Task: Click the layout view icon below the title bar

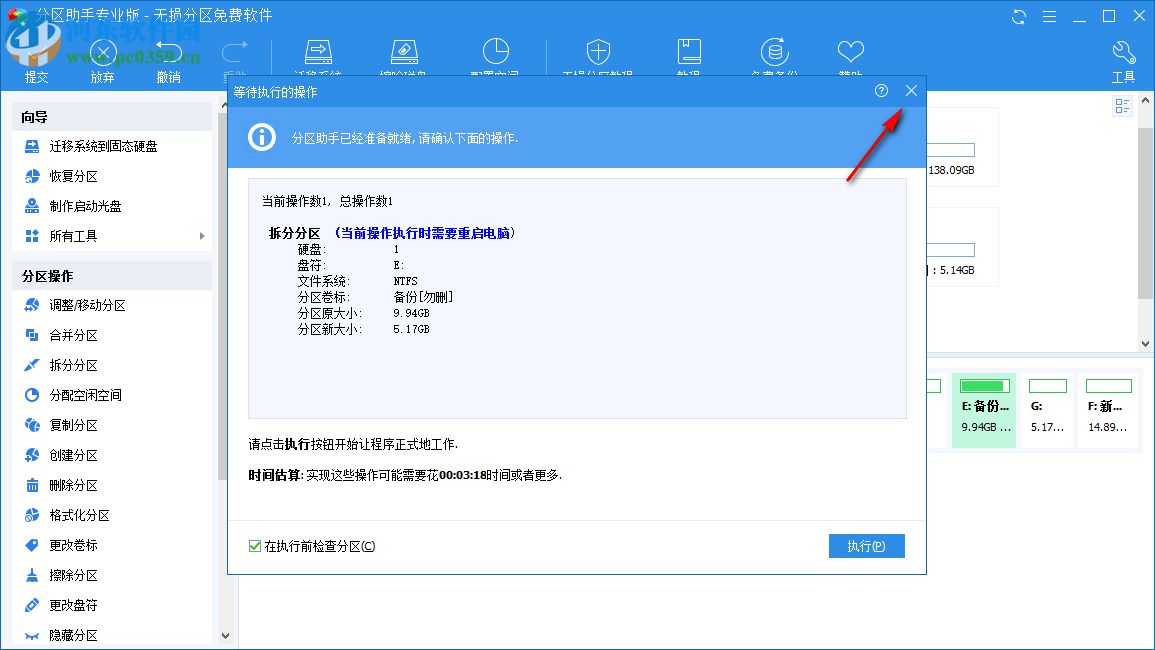Action: (x=1122, y=106)
